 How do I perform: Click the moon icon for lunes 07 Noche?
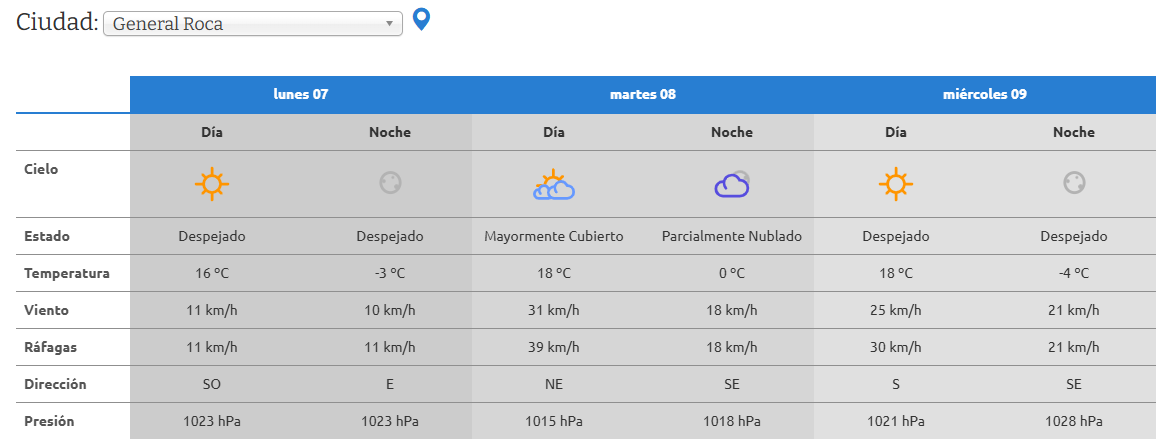click(x=390, y=182)
